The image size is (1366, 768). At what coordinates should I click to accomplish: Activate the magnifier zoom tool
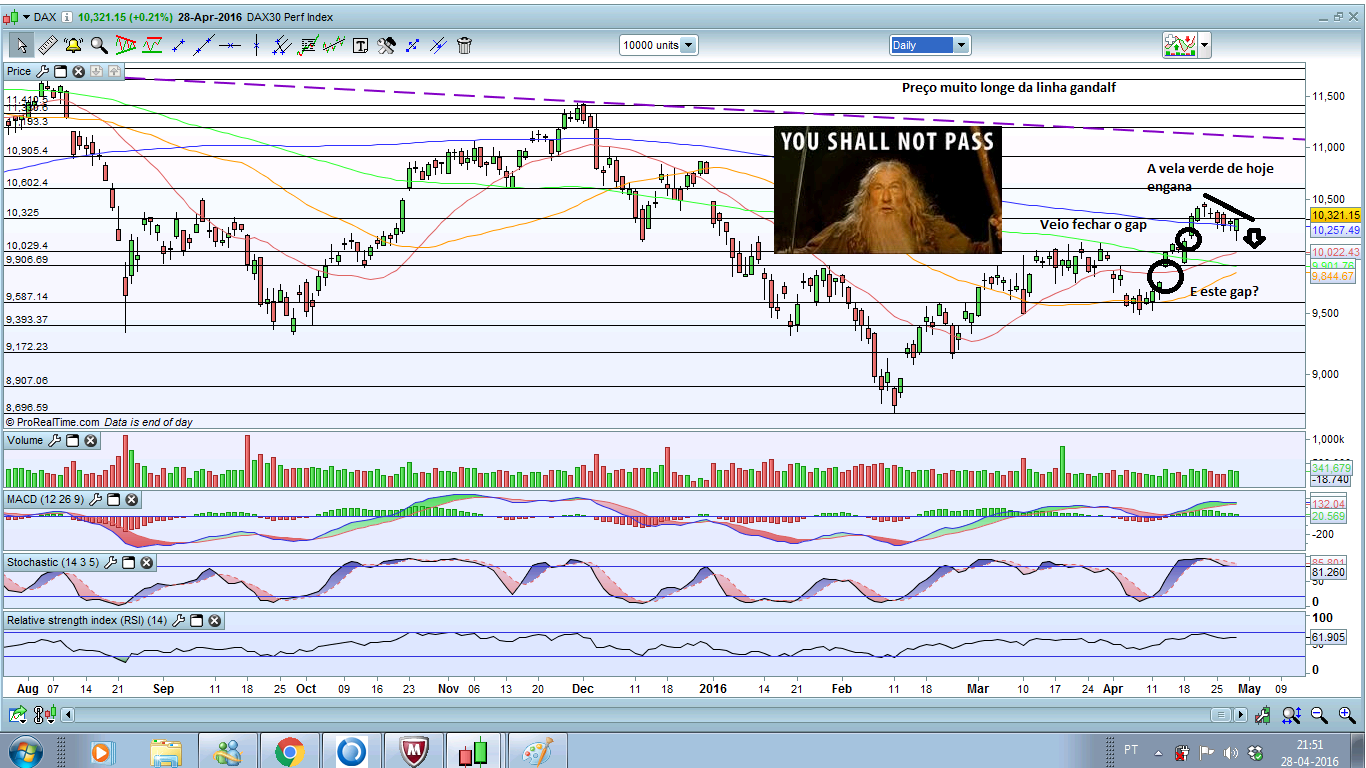pyautogui.click(x=99, y=45)
